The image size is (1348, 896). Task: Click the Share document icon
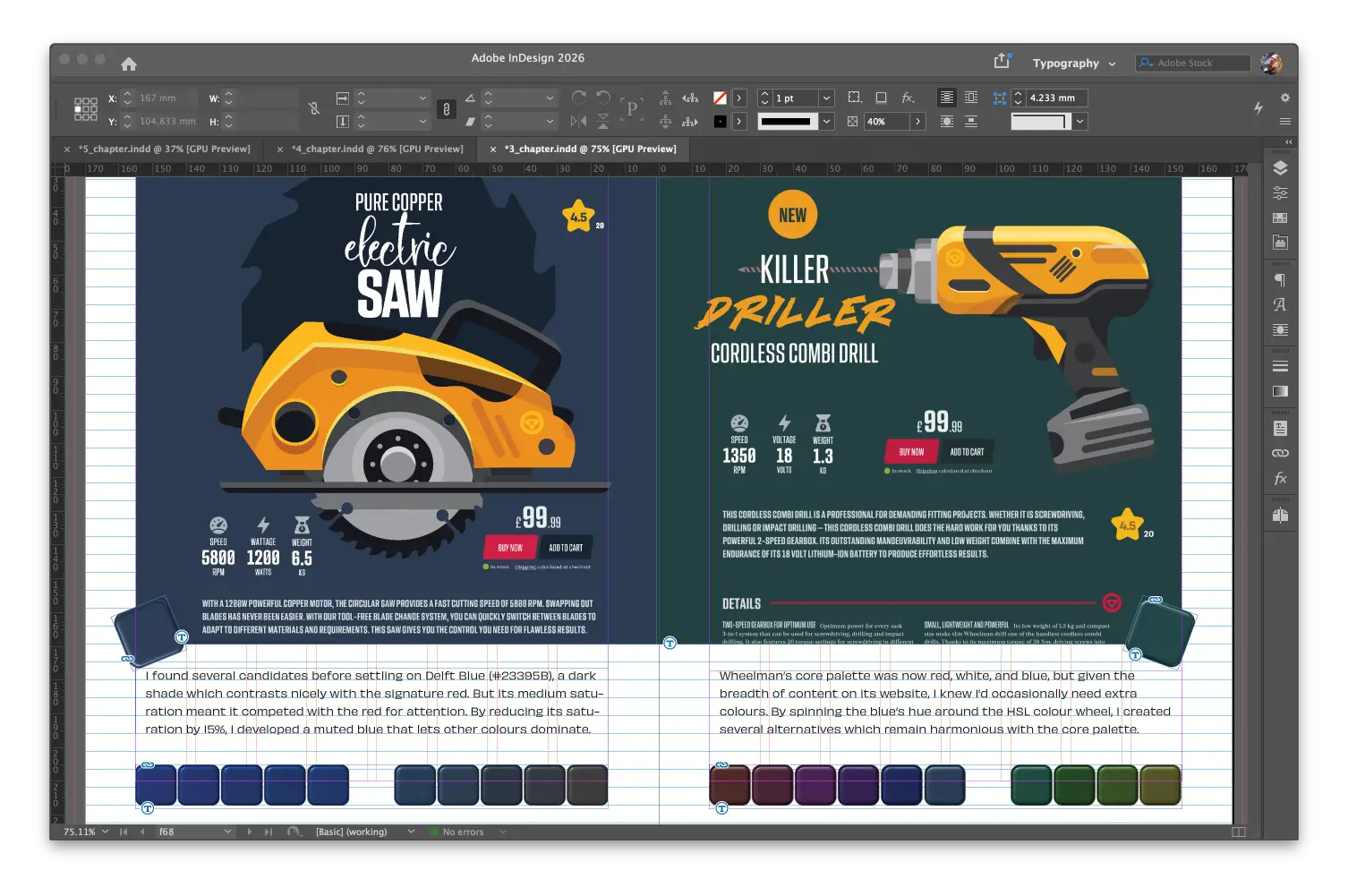click(1002, 61)
